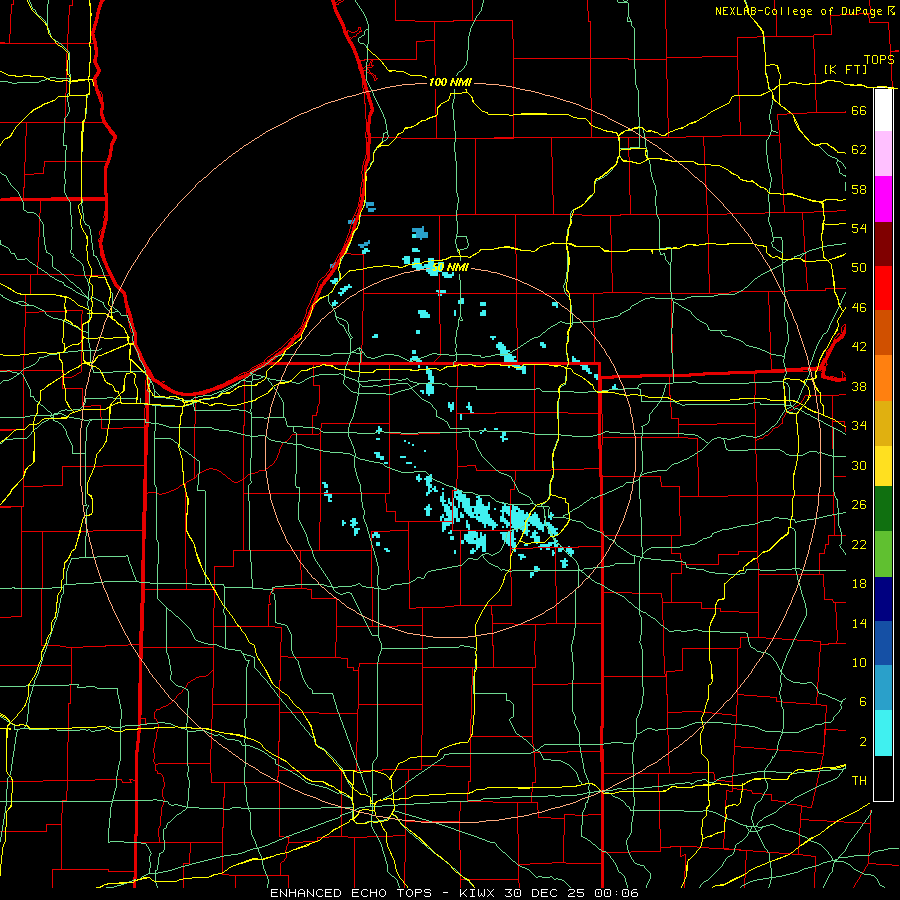Viewport: 900px width, 900px height.
Task: Click the magenta legend swatch
Action: [x=883, y=199]
